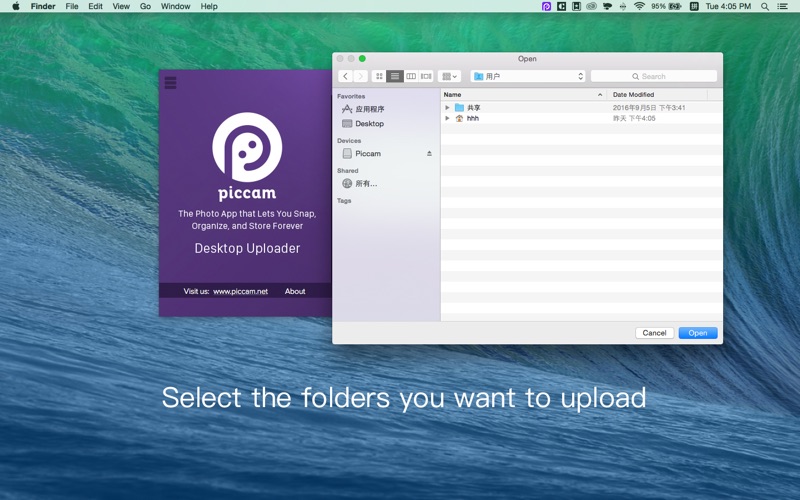Click the Piccam menu bar status icon
Screen dimensions: 800x500
546,6
